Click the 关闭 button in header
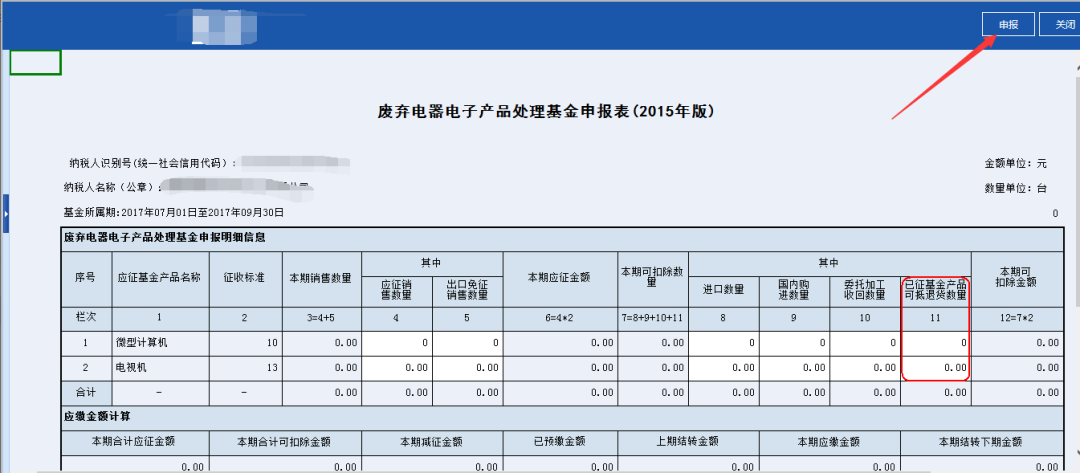The image size is (1080, 473). [x=1058, y=24]
